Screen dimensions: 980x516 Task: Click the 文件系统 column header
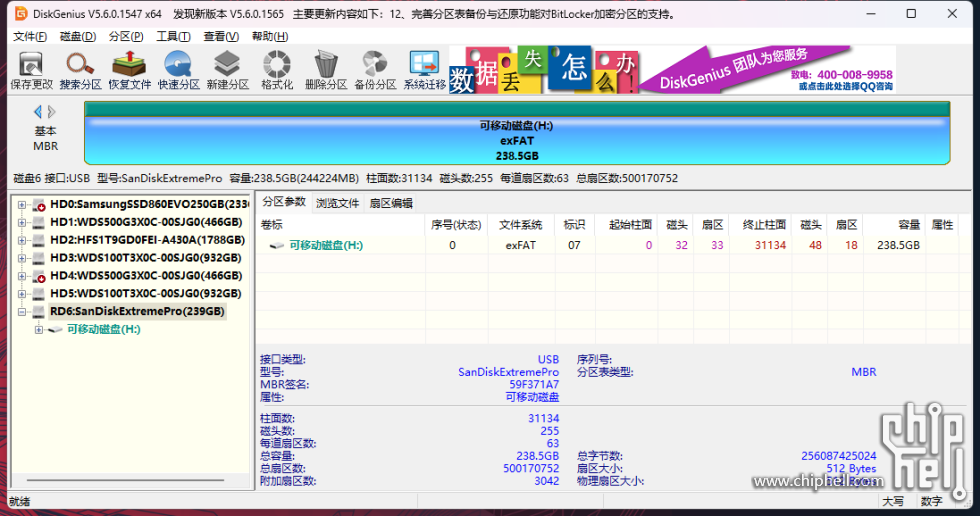click(521, 225)
